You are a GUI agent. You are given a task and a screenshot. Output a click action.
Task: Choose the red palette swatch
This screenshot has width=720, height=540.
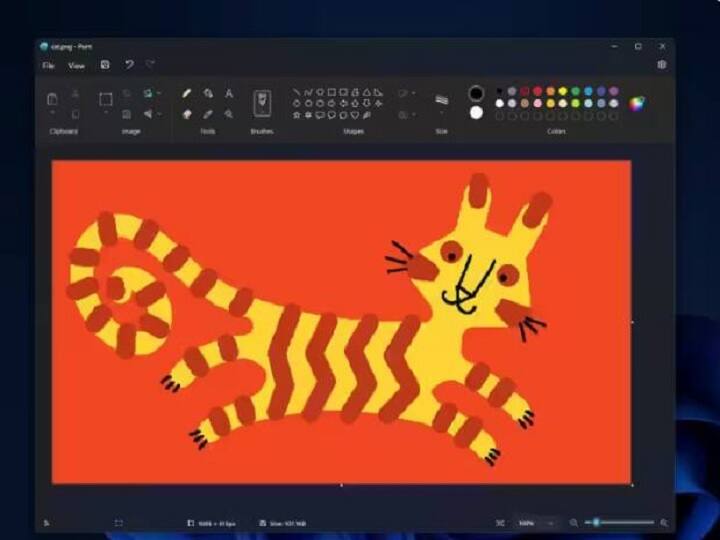point(537,91)
